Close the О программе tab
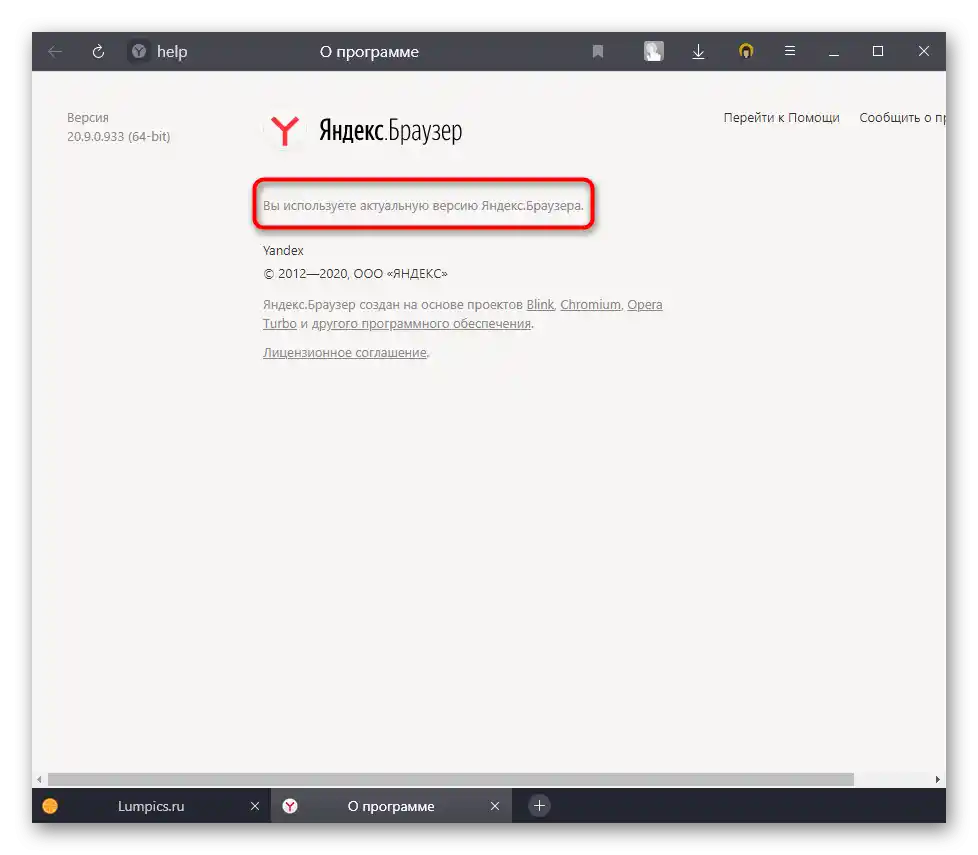The width and height of the screenshot is (978, 855). (495, 806)
